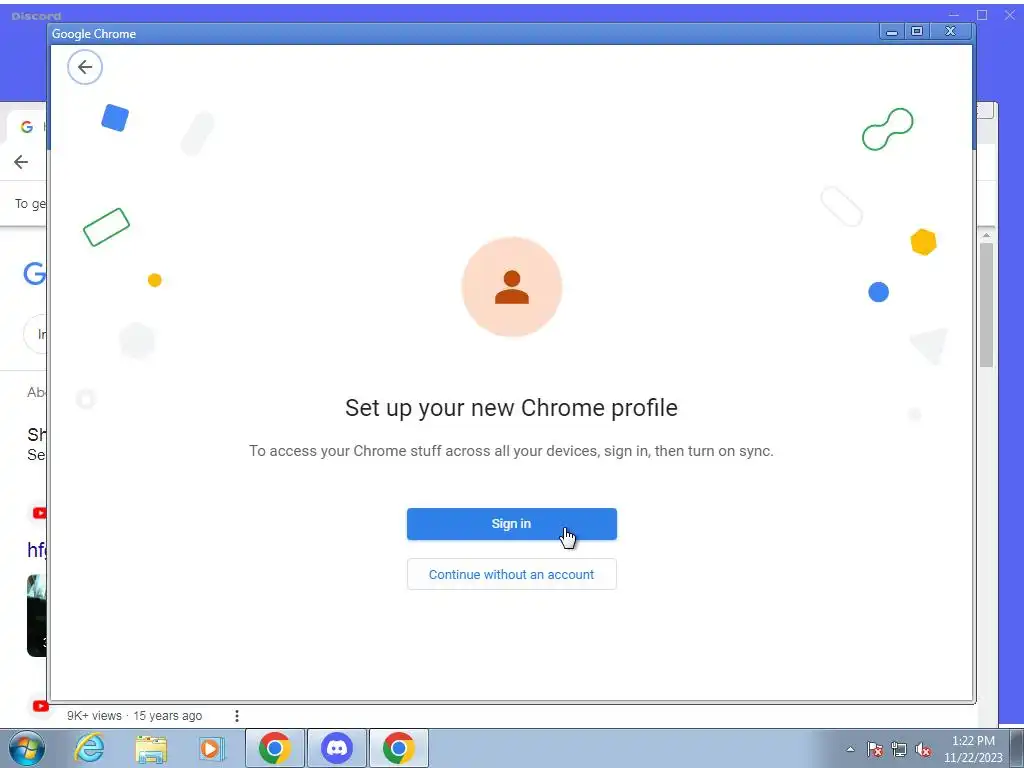1024x768 pixels.
Task: Click the profile avatar icon
Action: pyautogui.click(x=511, y=287)
